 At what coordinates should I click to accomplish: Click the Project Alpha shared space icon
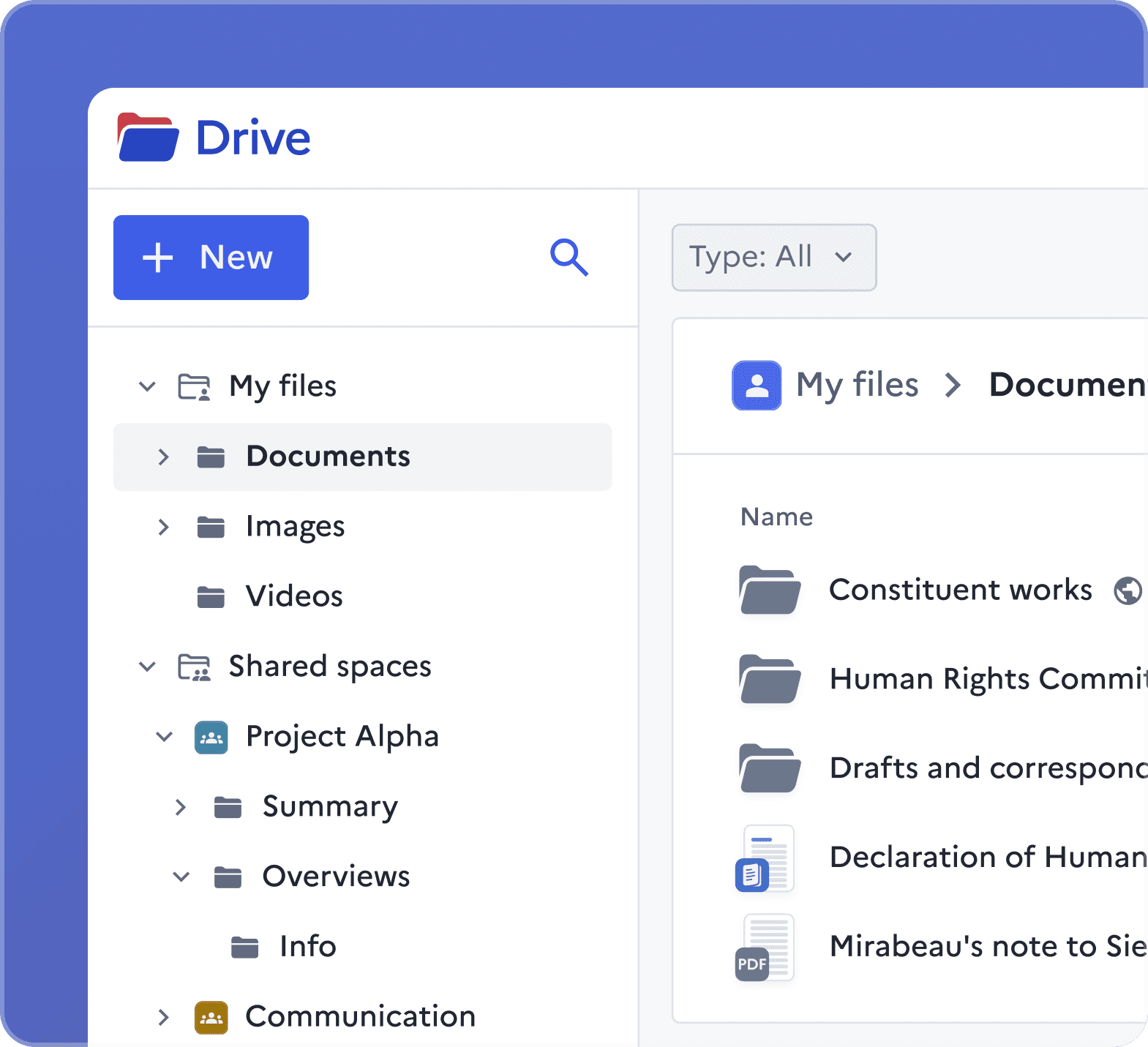211,737
